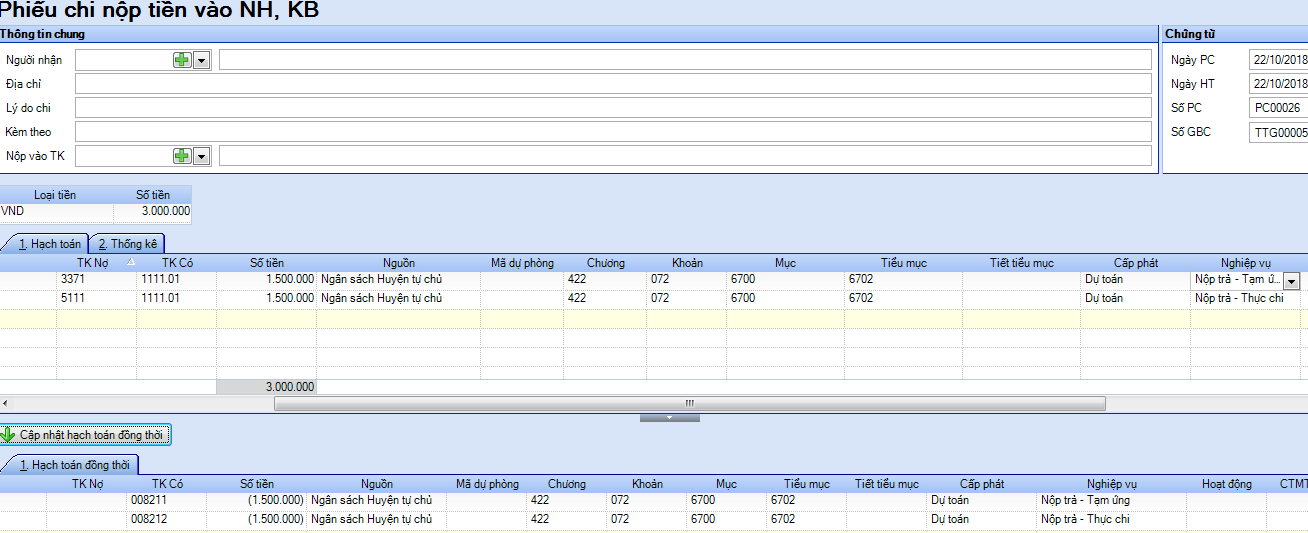1308x533 pixels.
Task: Select cell 3371 in TK Nợ column
Action: (97, 280)
